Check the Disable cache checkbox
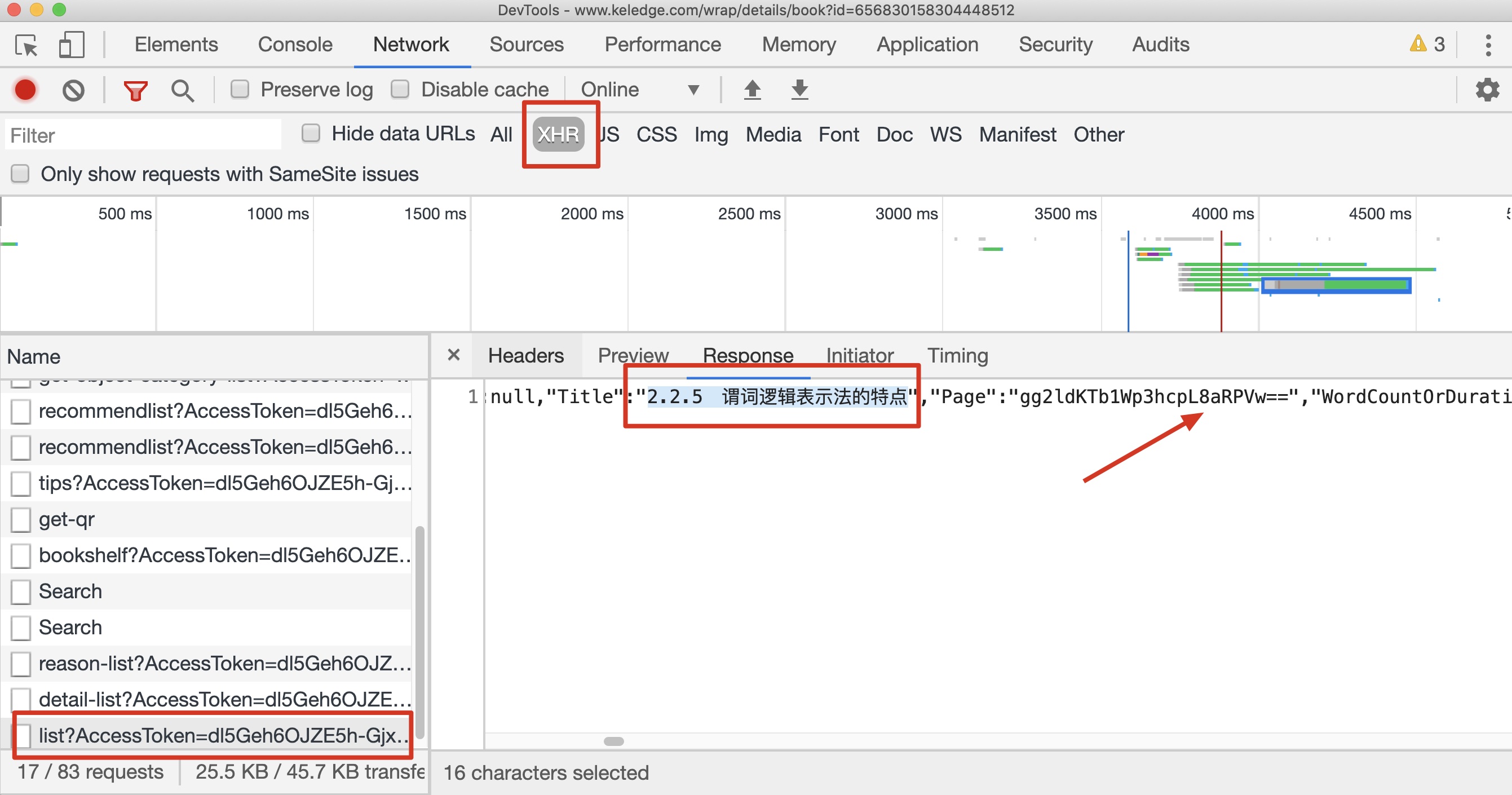The height and width of the screenshot is (795, 1512). 400,89
